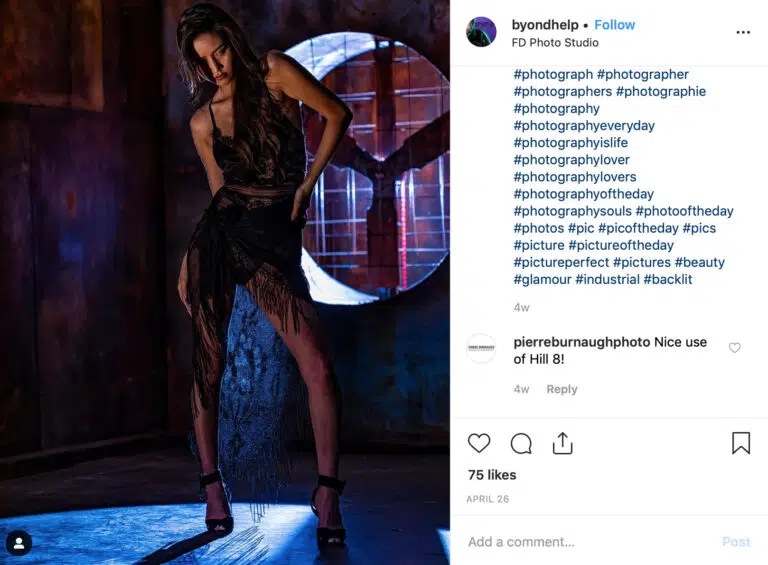Follow the byondhelp account
This screenshot has height=565, width=768.
point(614,24)
